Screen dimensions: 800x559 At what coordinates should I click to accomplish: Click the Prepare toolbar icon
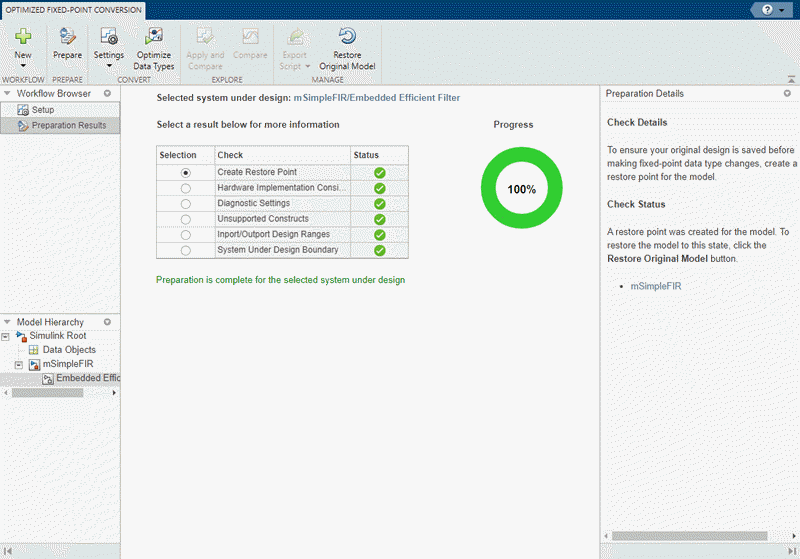(x=68, y=36)
